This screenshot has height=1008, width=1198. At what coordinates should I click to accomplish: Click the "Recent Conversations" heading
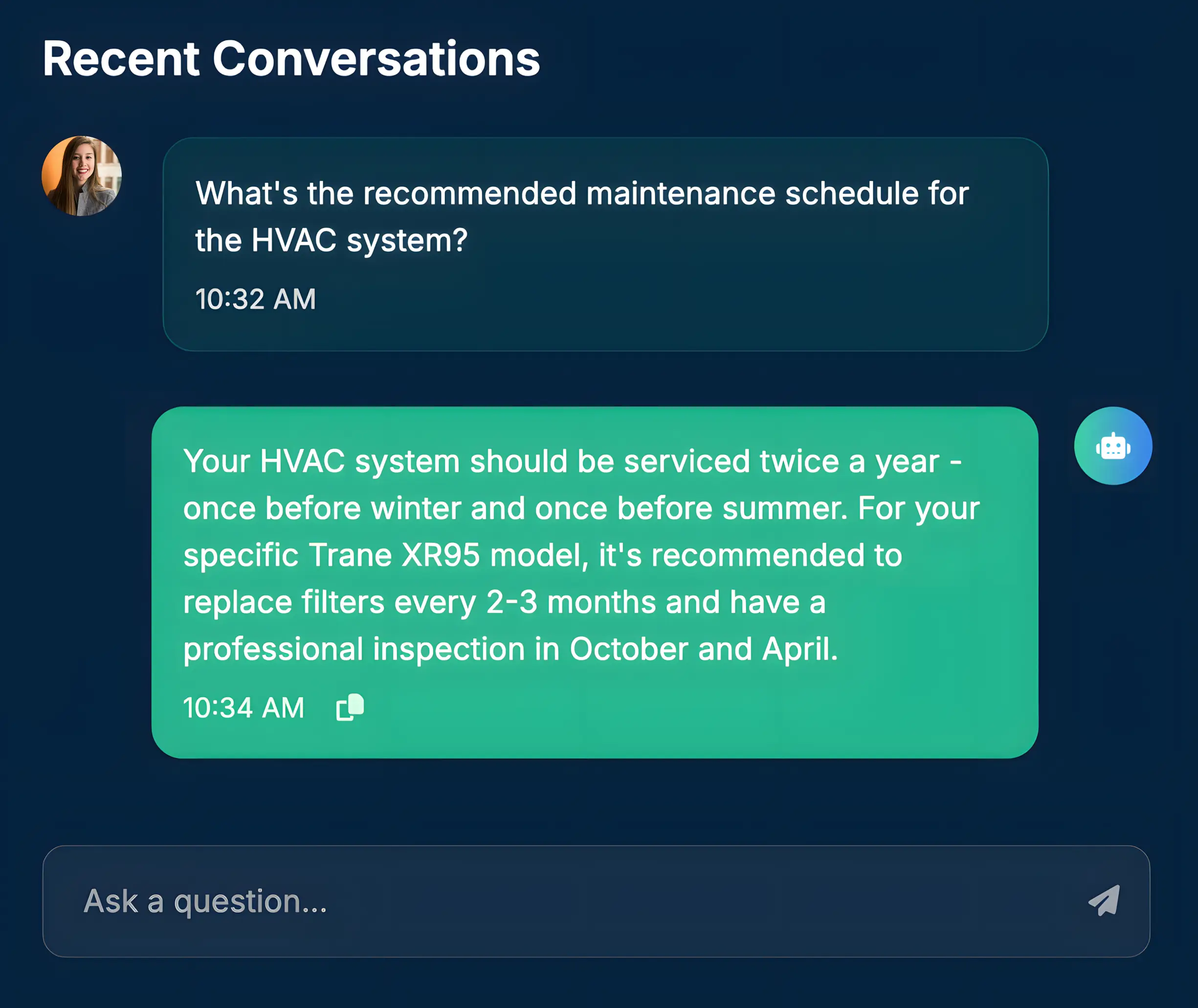[x=291, y=58]
